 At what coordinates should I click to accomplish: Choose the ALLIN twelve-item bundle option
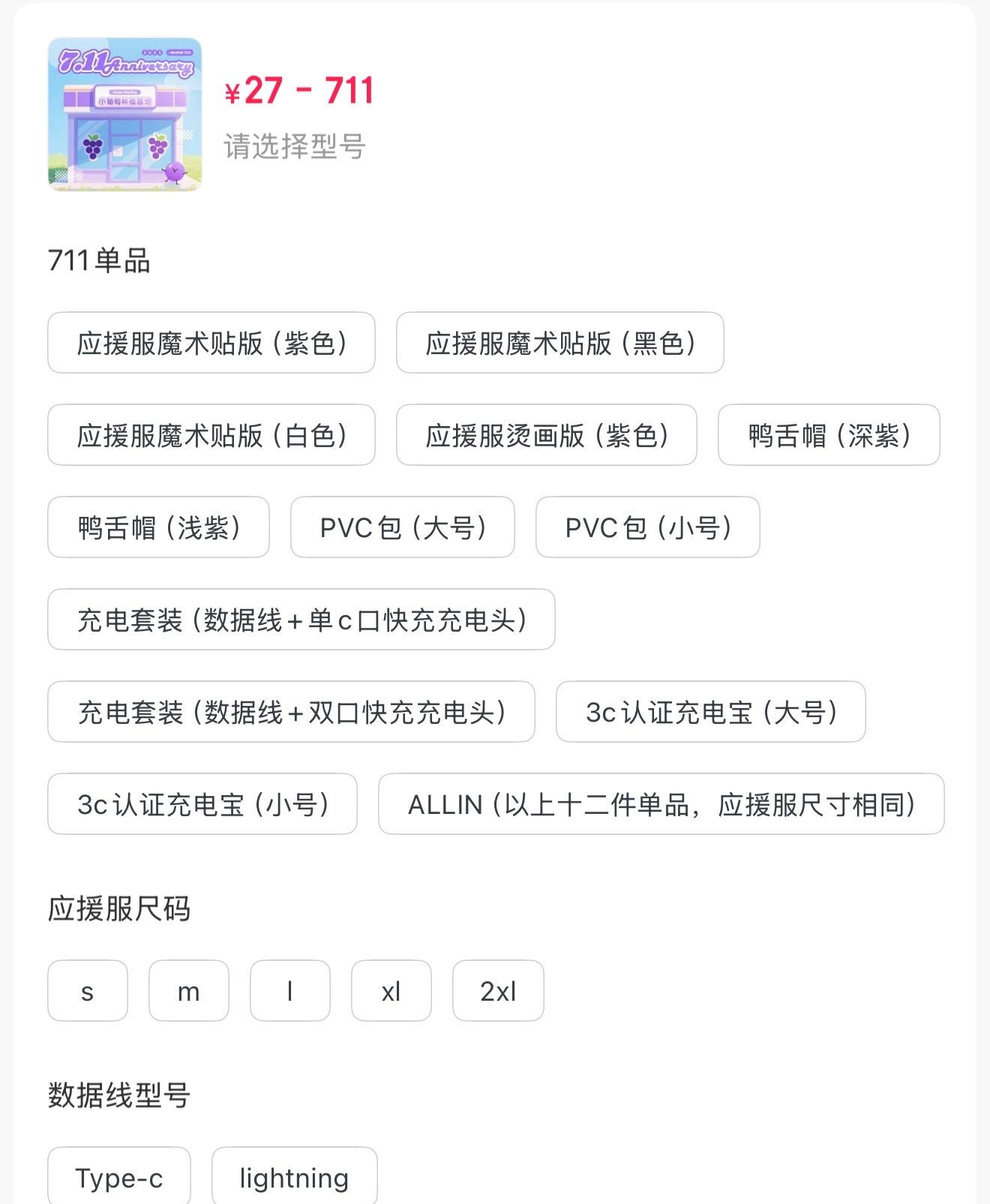pos(661,804)
